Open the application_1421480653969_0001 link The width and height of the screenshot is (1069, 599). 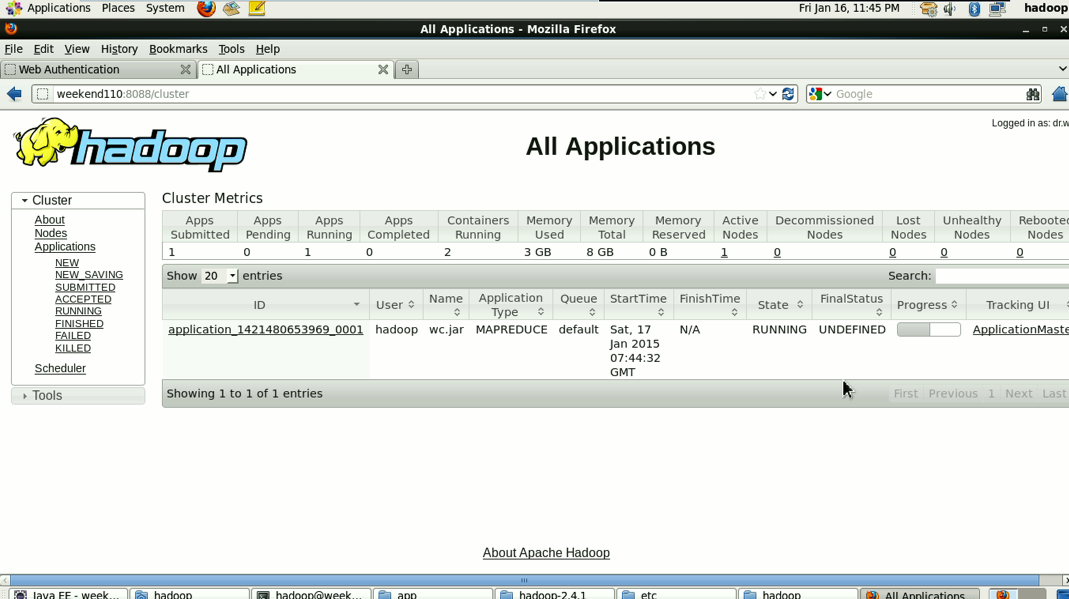[266, 330]
